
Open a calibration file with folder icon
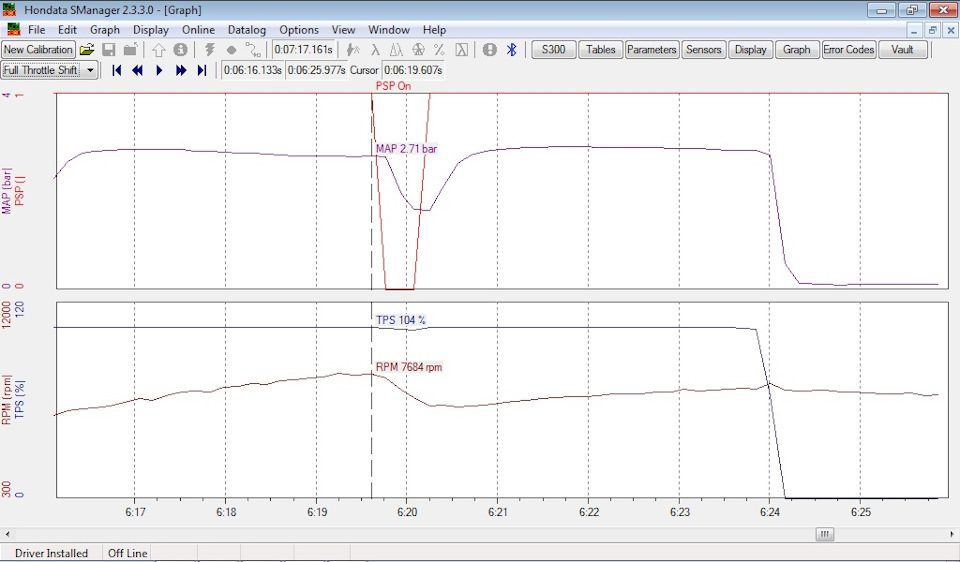(x=87, y=50)
